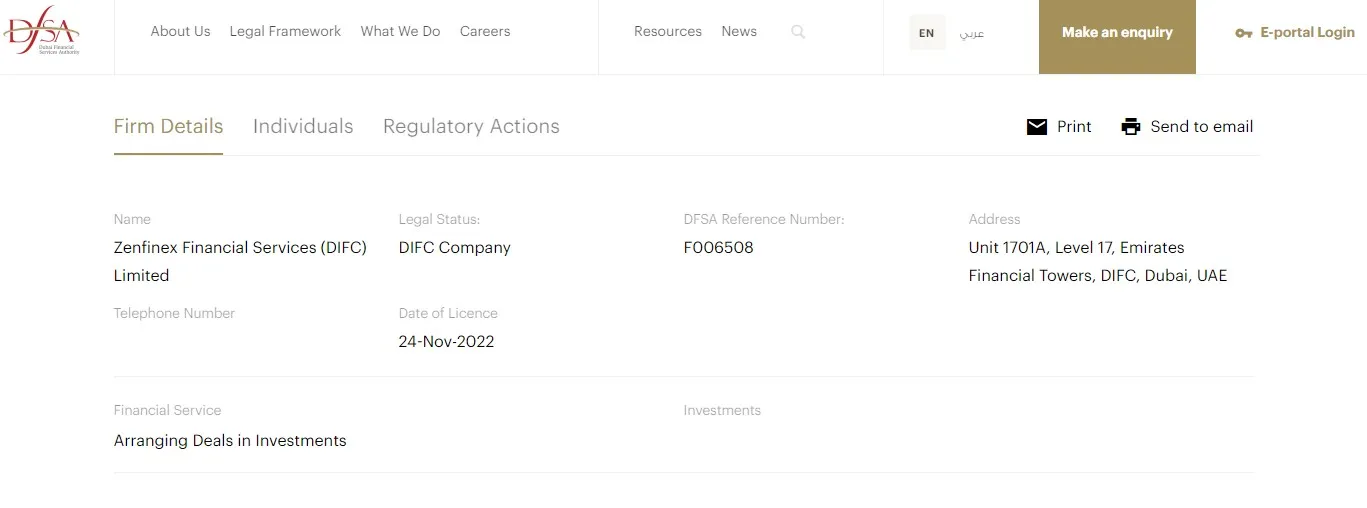Click the Address label

coord(994,219)
